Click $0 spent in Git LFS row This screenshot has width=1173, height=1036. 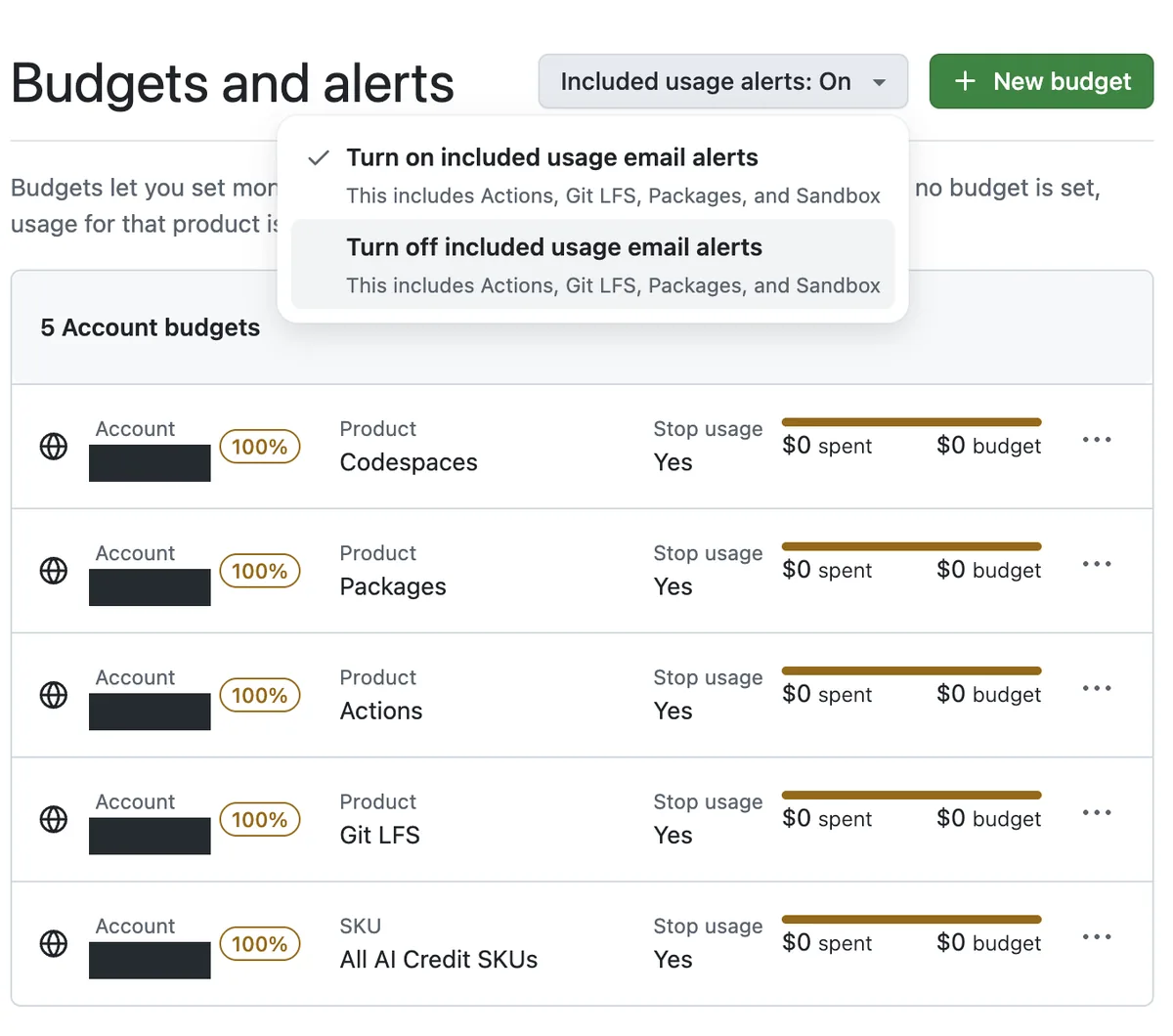tap(827, 818)
